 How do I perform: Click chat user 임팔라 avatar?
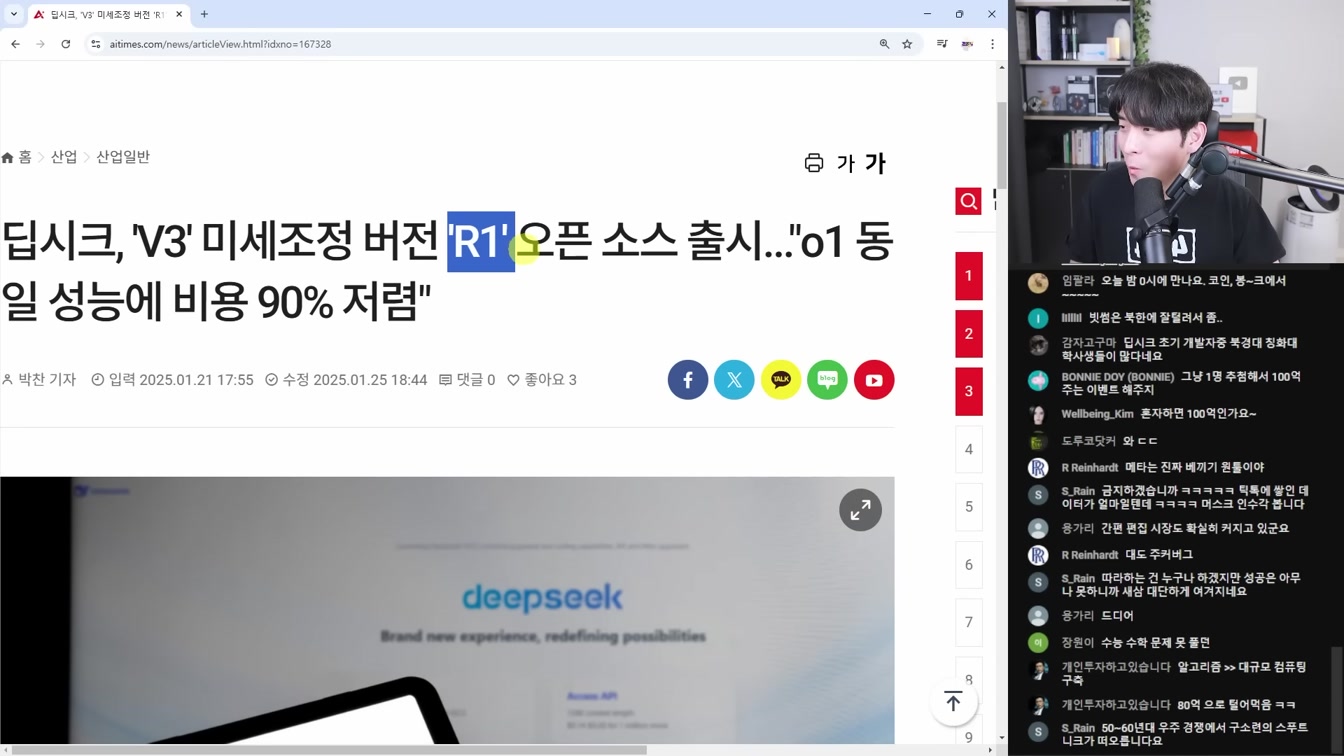[x=1038, y=283]
